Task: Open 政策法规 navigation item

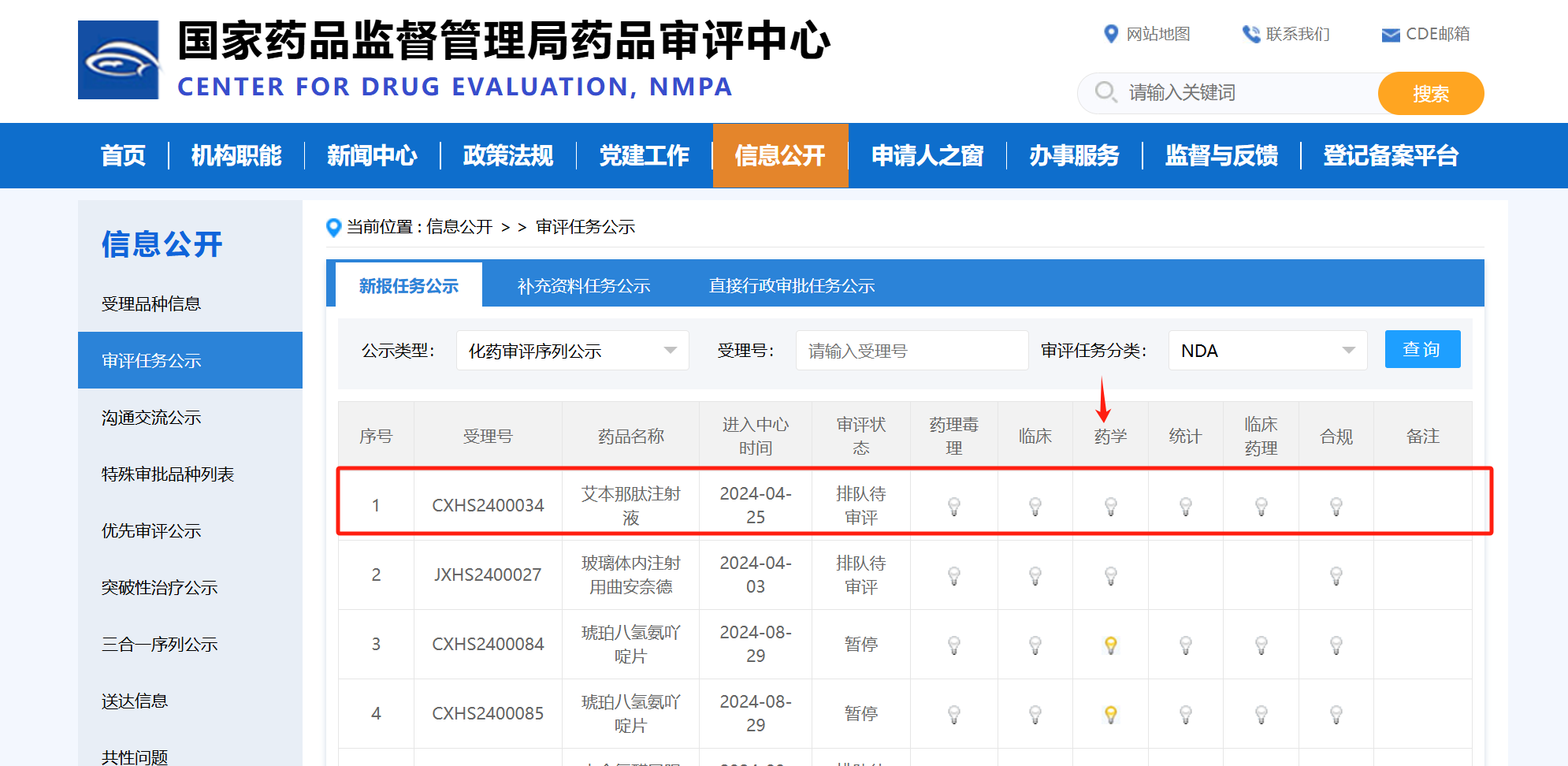Action: click(x=508, y=155)
